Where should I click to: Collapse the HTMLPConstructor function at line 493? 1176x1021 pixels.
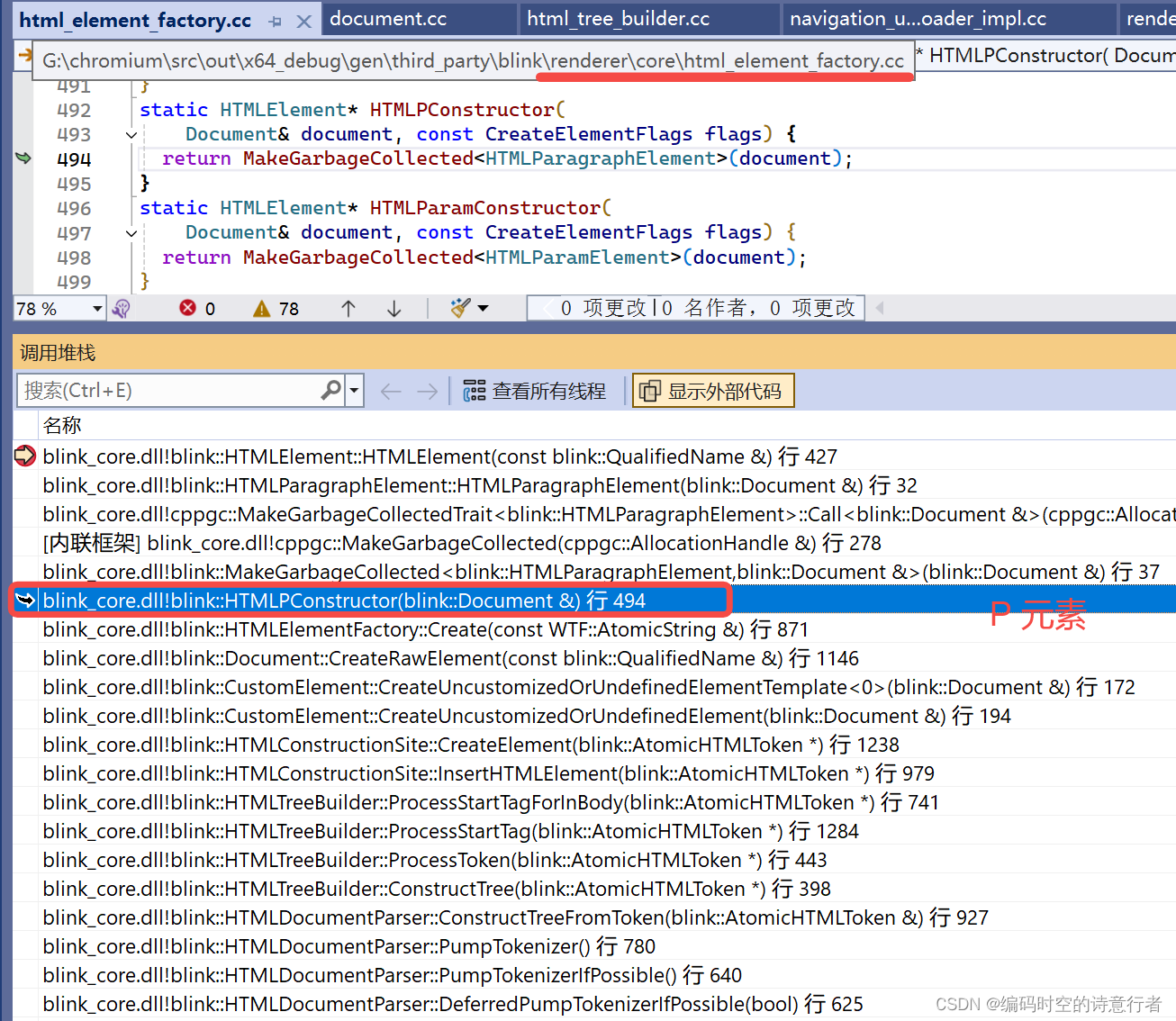[x=131, y=135]
